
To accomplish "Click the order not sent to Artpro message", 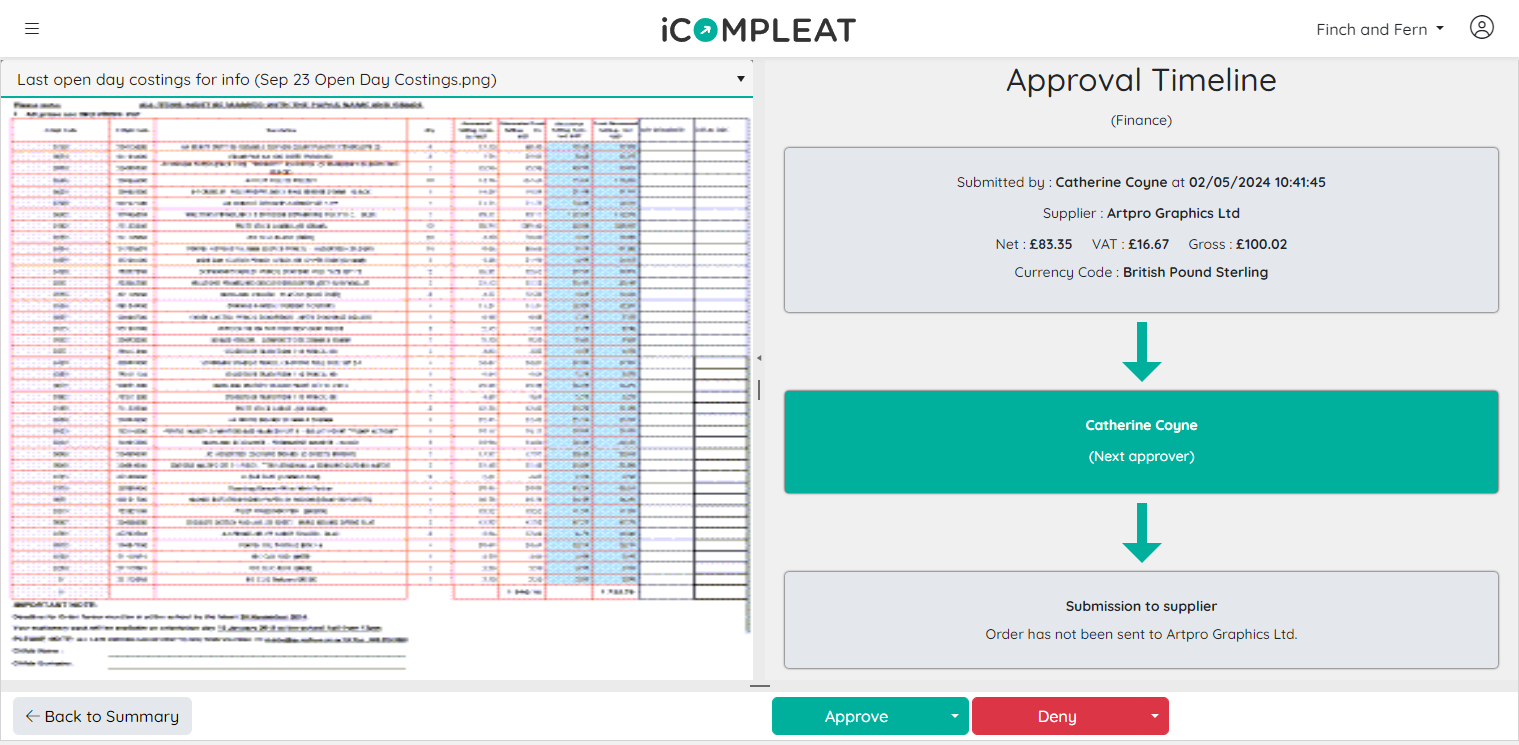I will 1141,634.
